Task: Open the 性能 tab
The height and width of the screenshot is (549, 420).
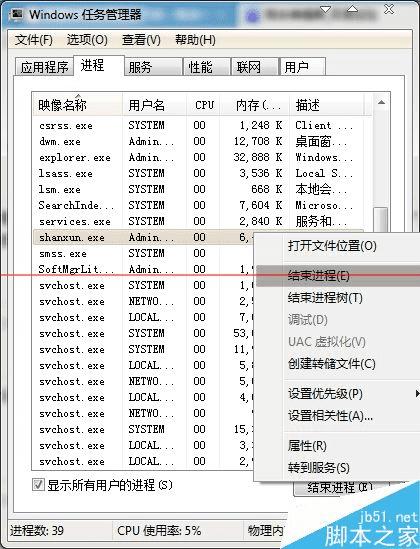Action: 206,67
